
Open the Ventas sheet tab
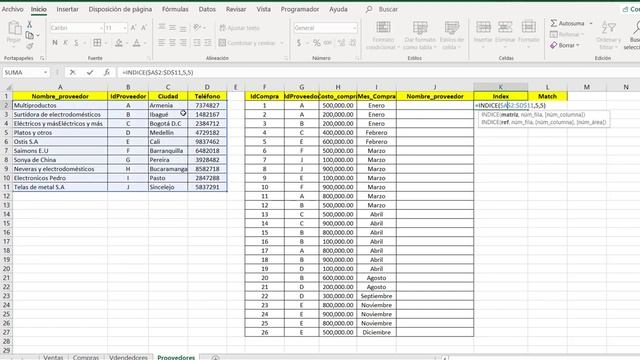tap(53, 357)
